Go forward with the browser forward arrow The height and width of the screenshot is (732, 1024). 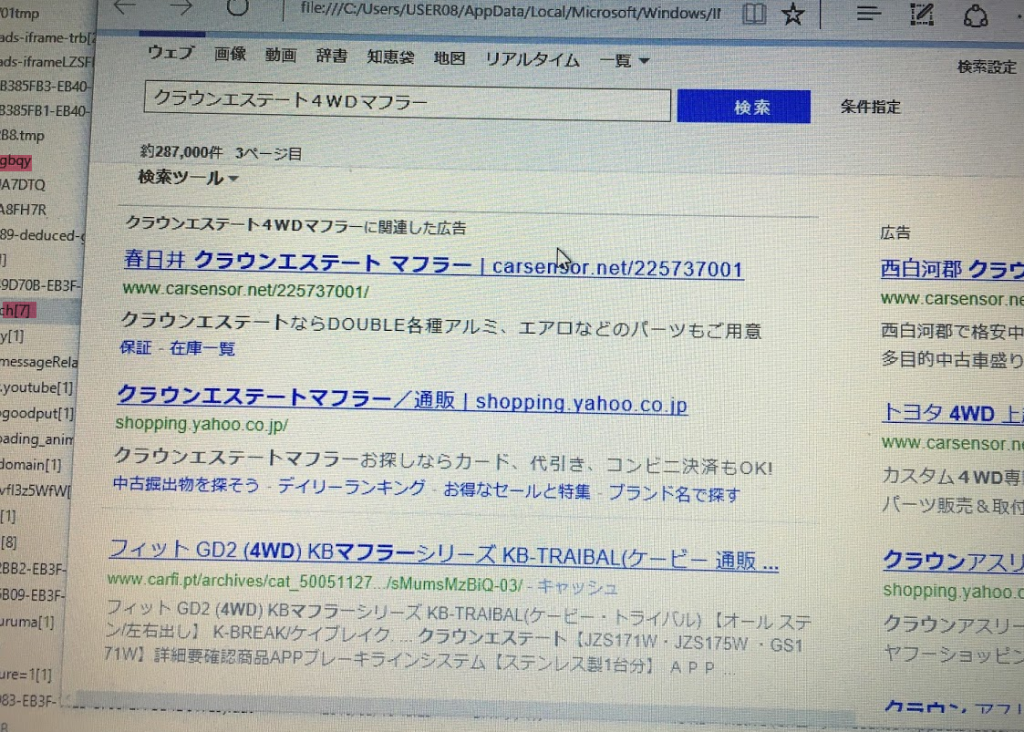[181, 8]
